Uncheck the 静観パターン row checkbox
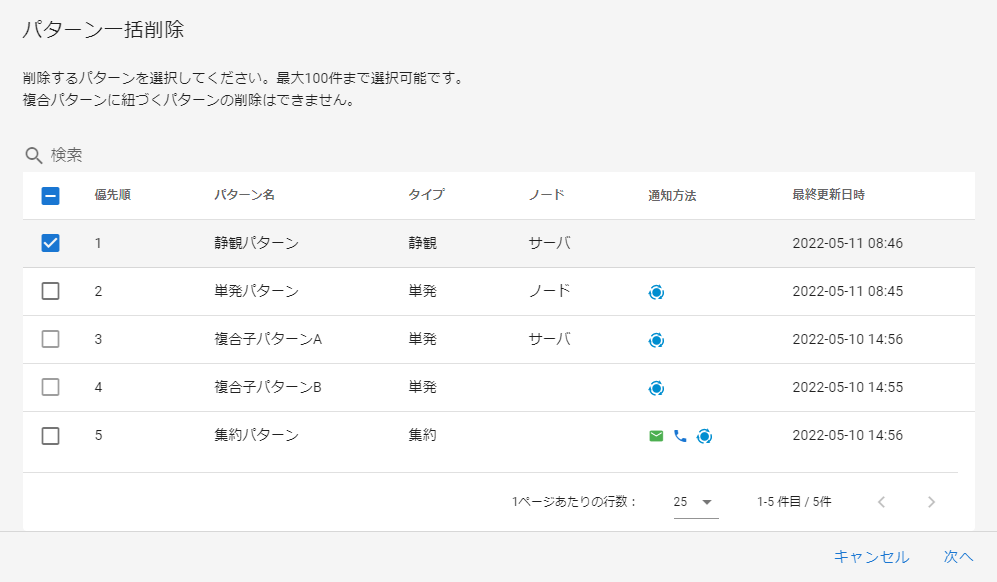This screenshot has width=997, height=582. point(51,243)
